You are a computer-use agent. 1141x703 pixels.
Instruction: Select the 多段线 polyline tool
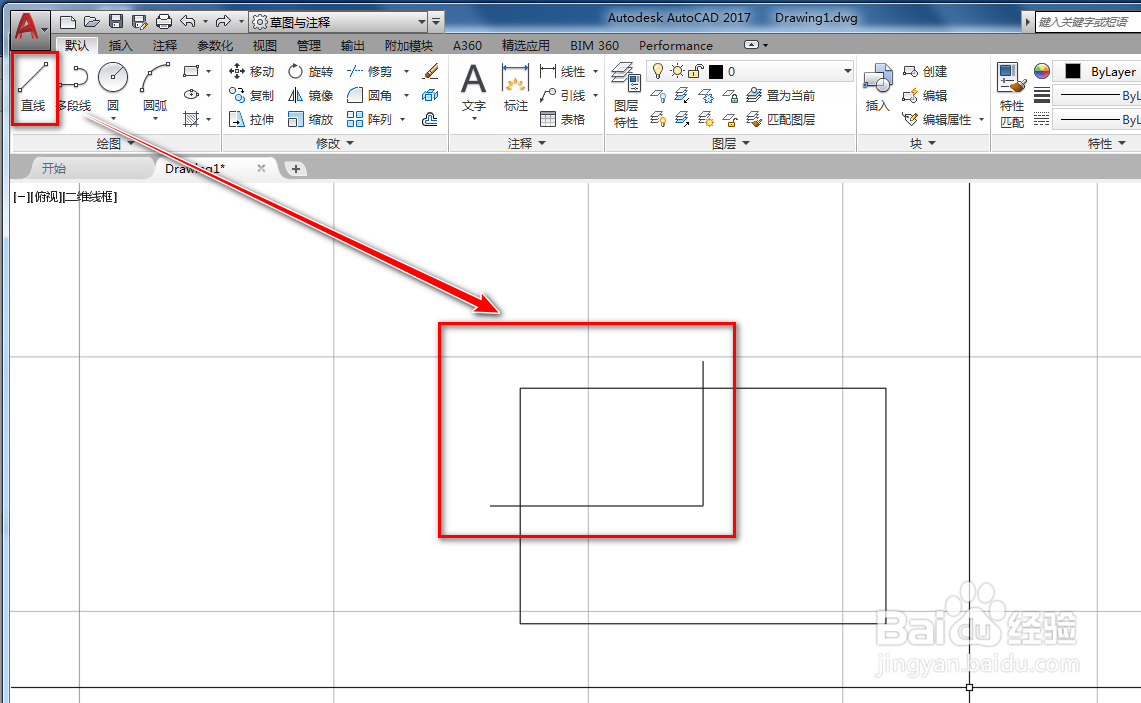coord(73,87)
